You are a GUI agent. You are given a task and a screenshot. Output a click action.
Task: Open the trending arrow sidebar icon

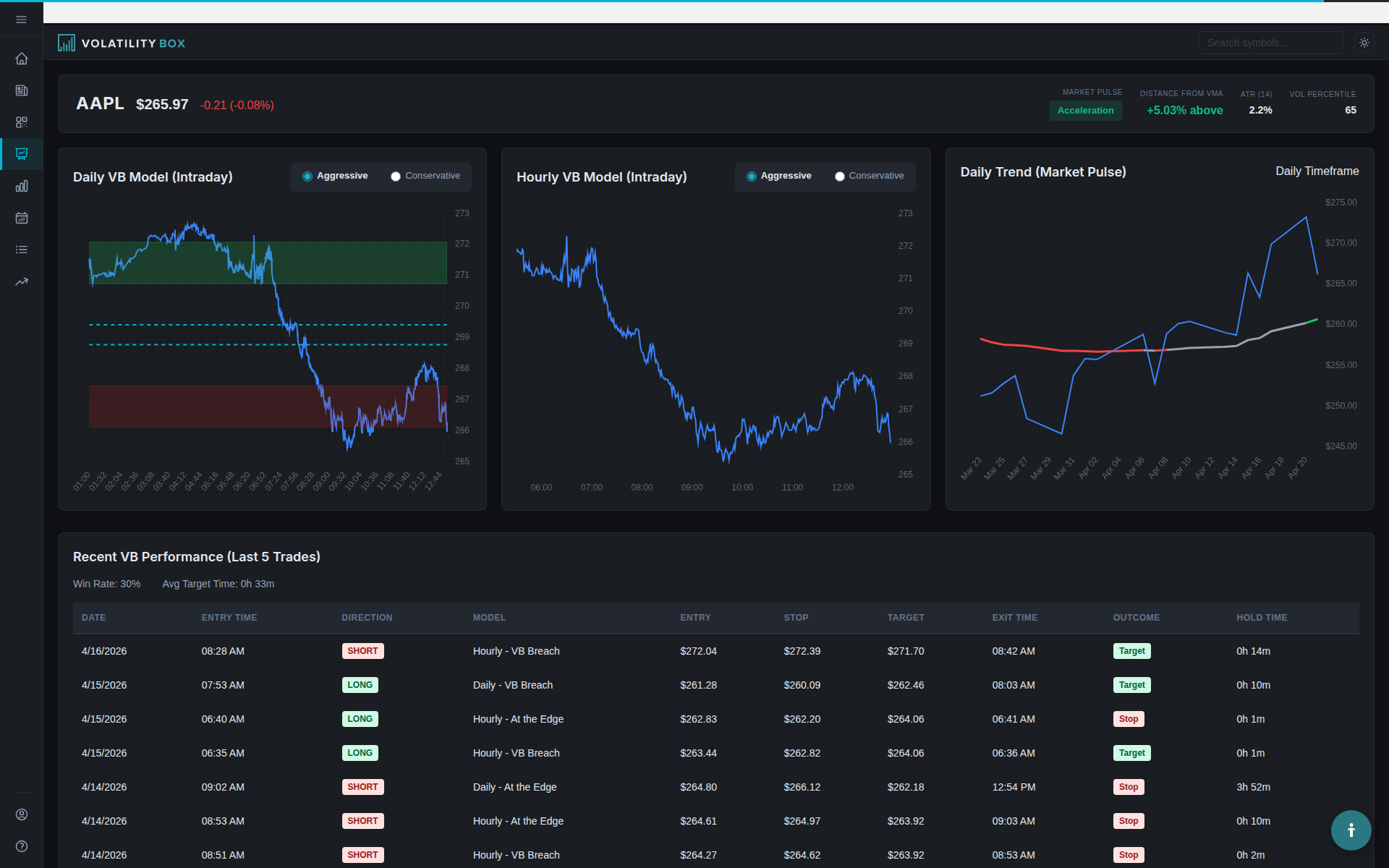(x=22, y=281)
